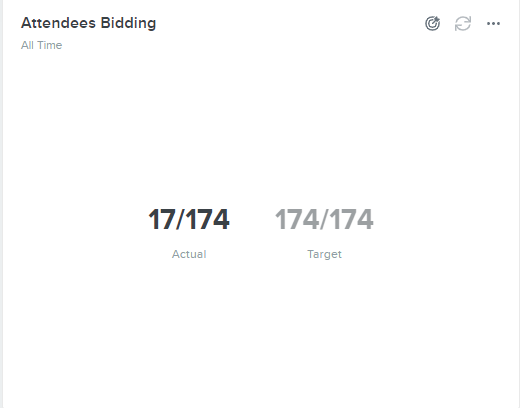Change the All Time period filter
This screenshot has width=520, height=408.
41,45
